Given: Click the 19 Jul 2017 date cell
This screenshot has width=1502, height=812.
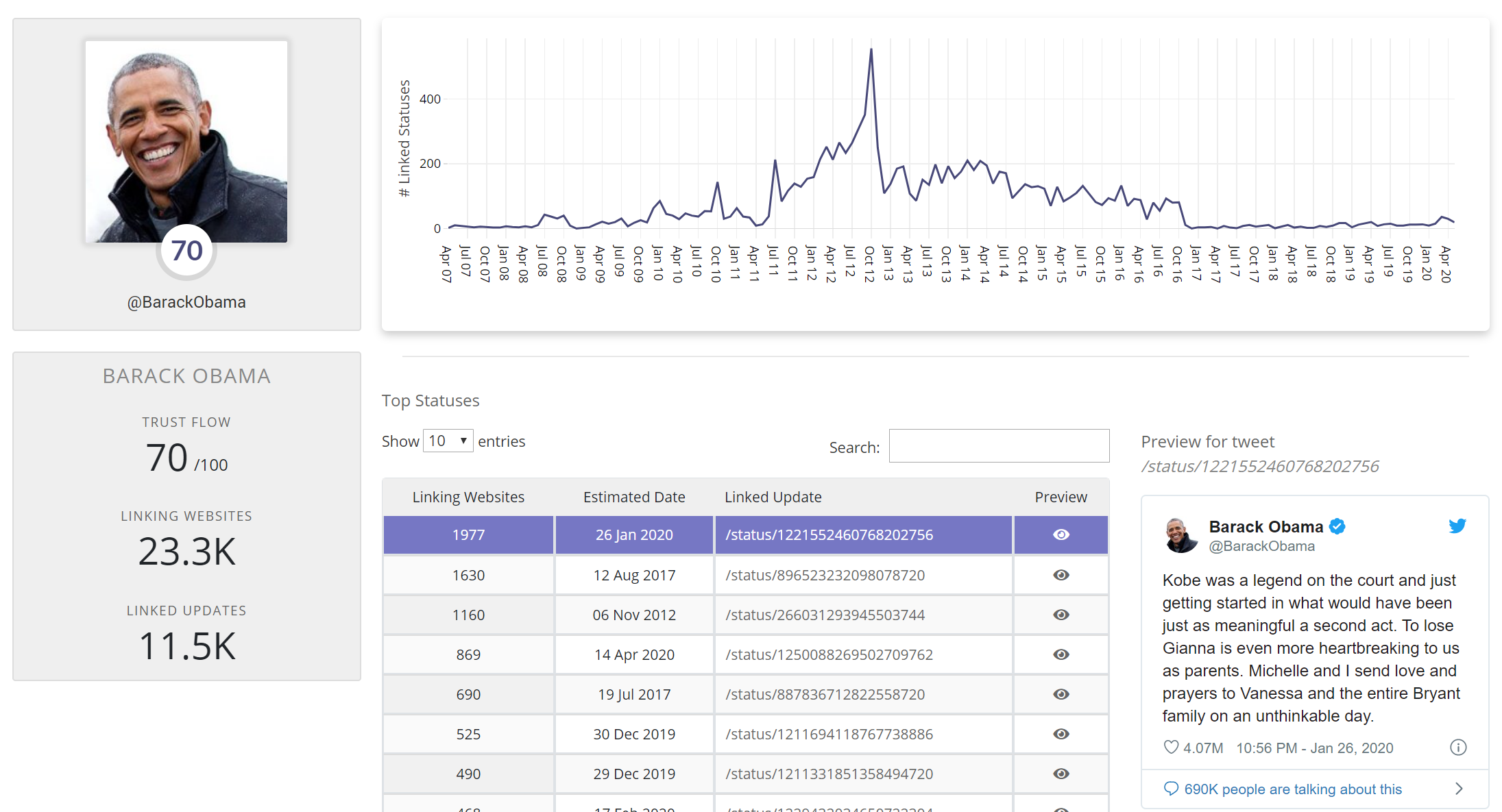Looking at the screenshot, I should [634, 694].
